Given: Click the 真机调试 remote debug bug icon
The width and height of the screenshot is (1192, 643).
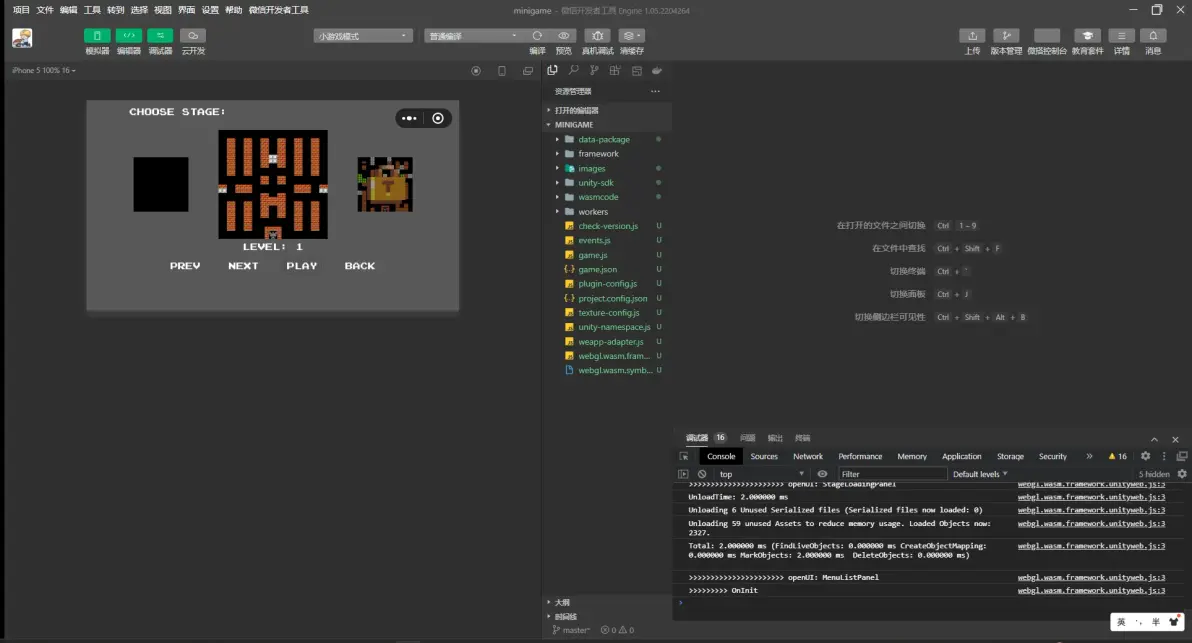Looking at the screenshot, I should (x=598, y=36).
